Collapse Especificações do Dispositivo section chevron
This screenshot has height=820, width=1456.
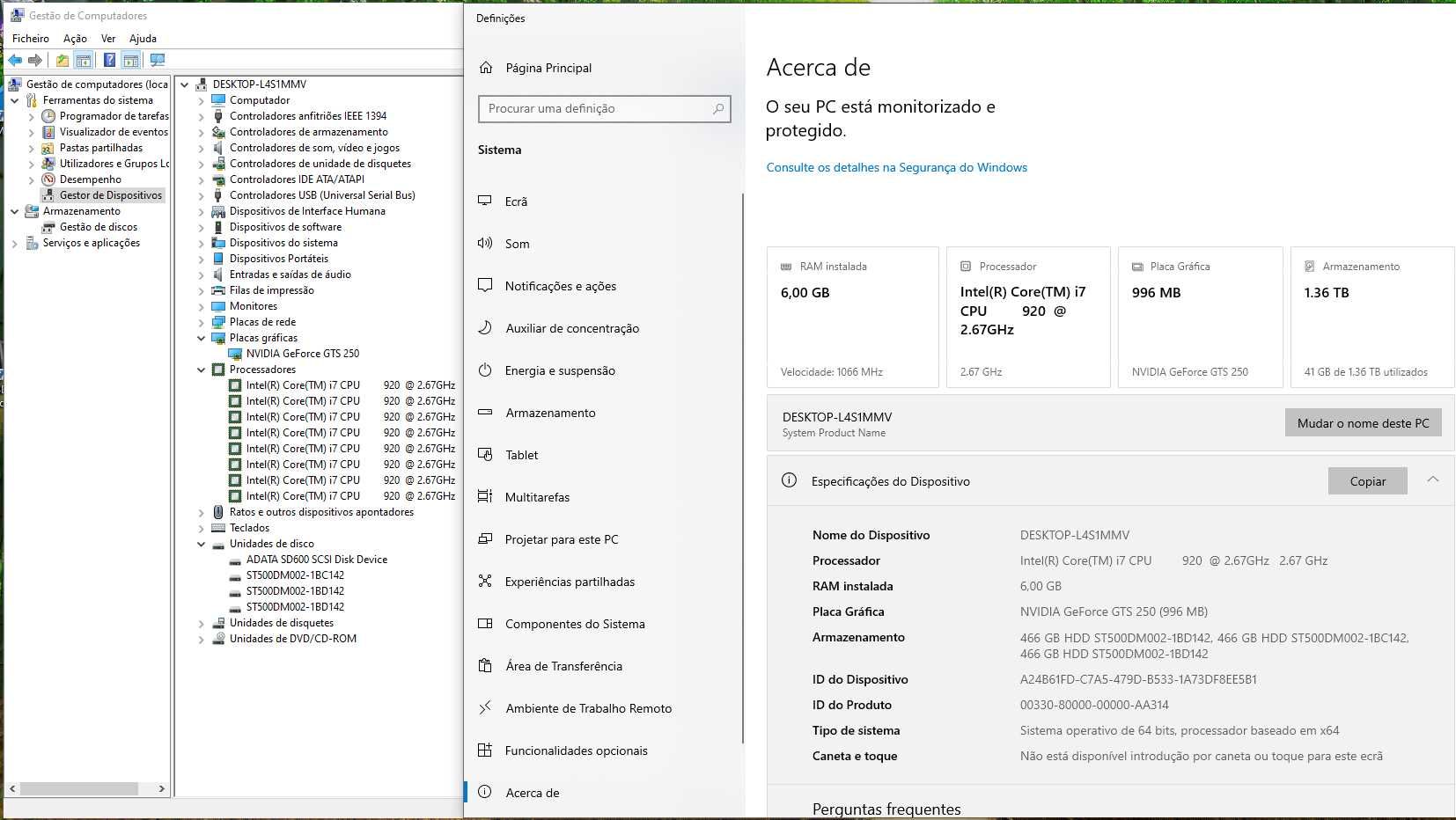1432,480
